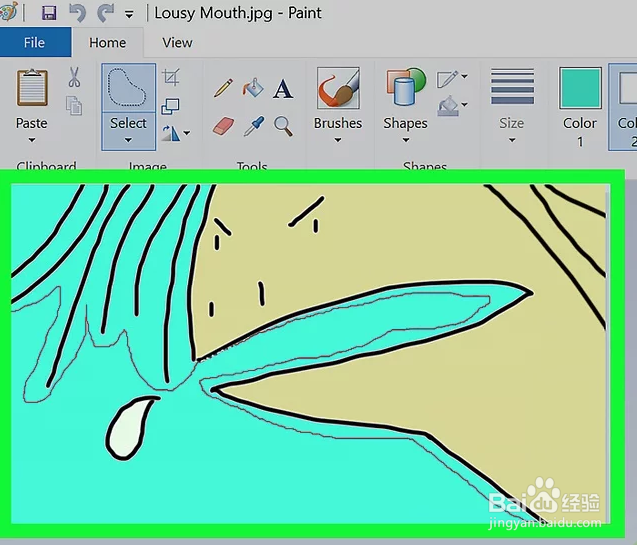Image resolution: width=637 pixels, height=545 pixels.
Task: Expand the Rotate dropdown arrow
Action: pyautogui.click(x=186, y=133)
